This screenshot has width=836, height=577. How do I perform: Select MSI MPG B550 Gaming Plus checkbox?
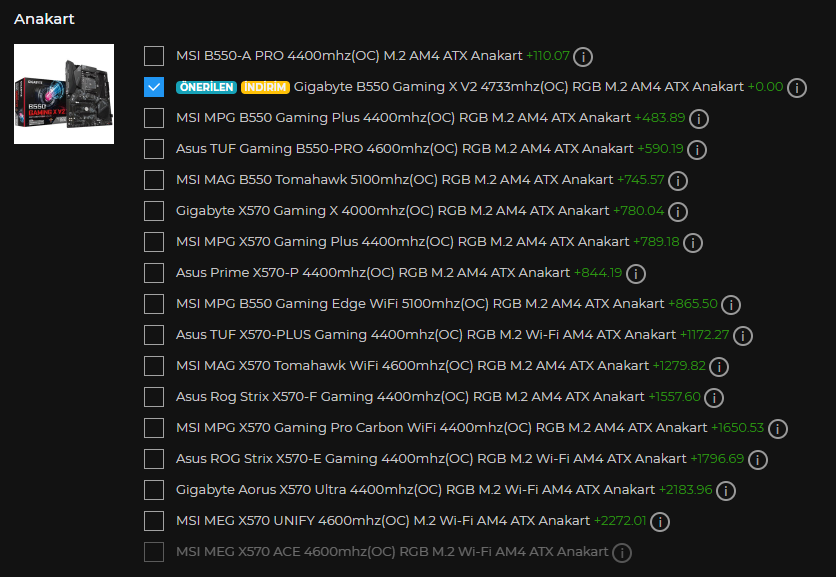154,118
